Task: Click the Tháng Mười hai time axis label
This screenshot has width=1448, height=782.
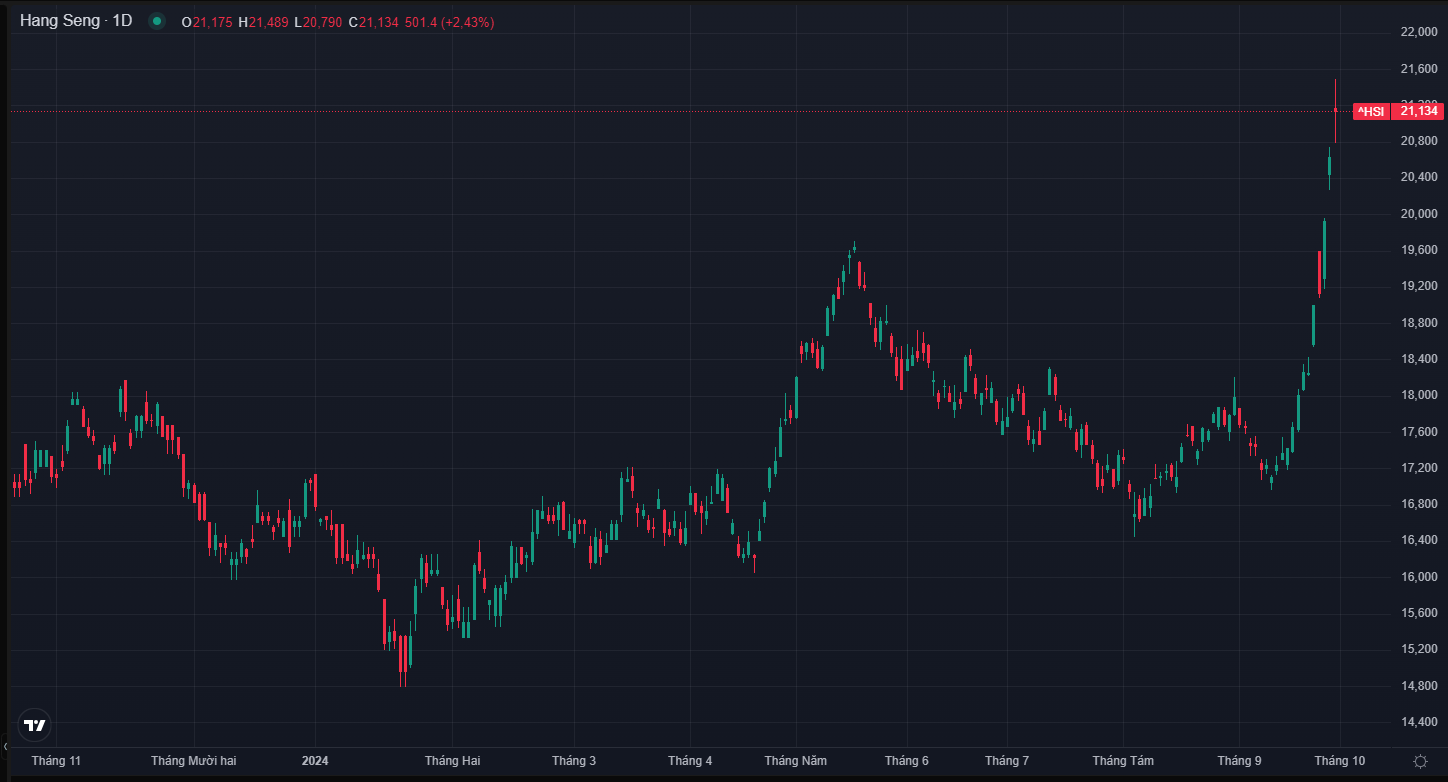Action: pos(194,761)
